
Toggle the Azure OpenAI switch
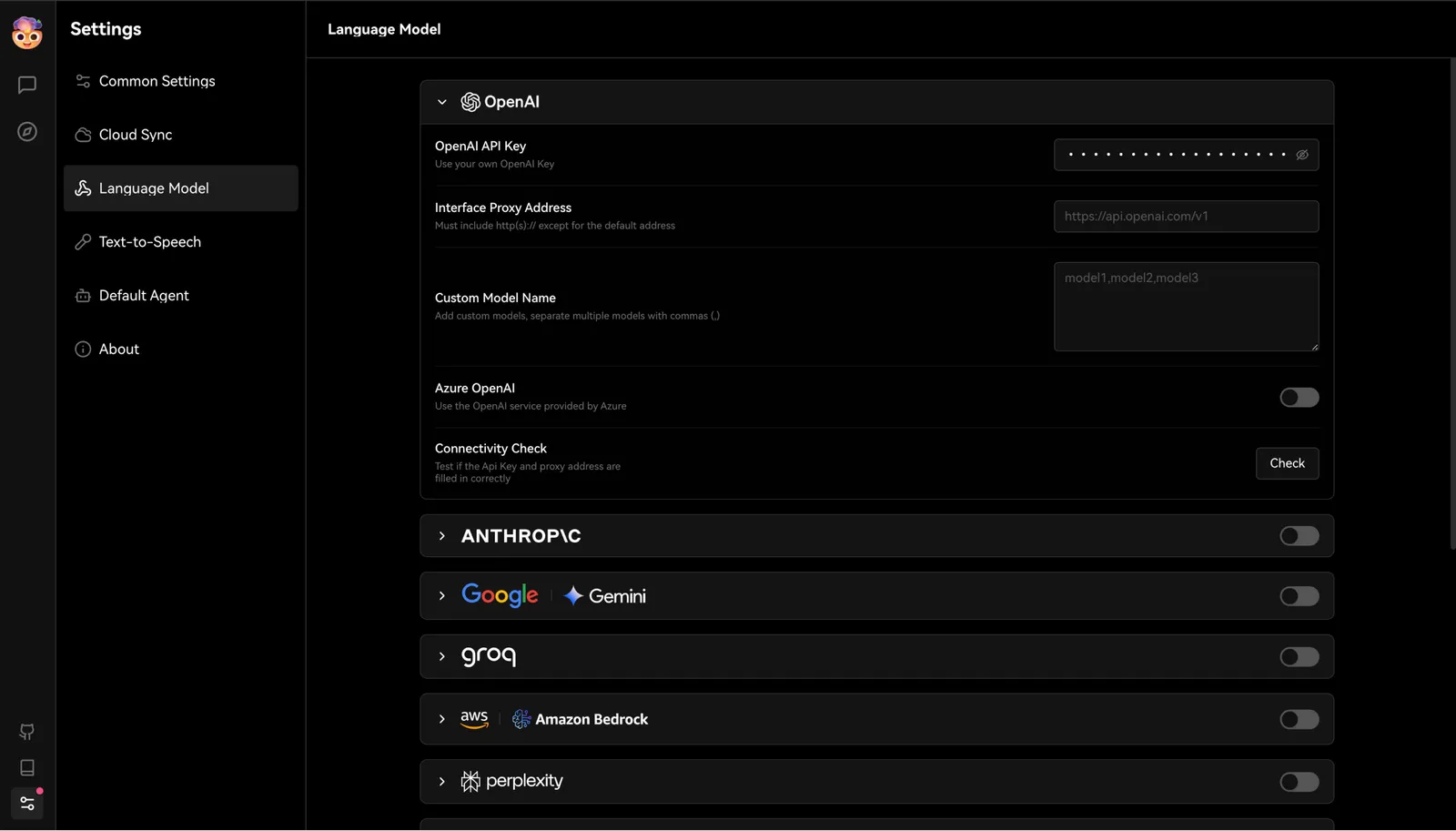1299,398
